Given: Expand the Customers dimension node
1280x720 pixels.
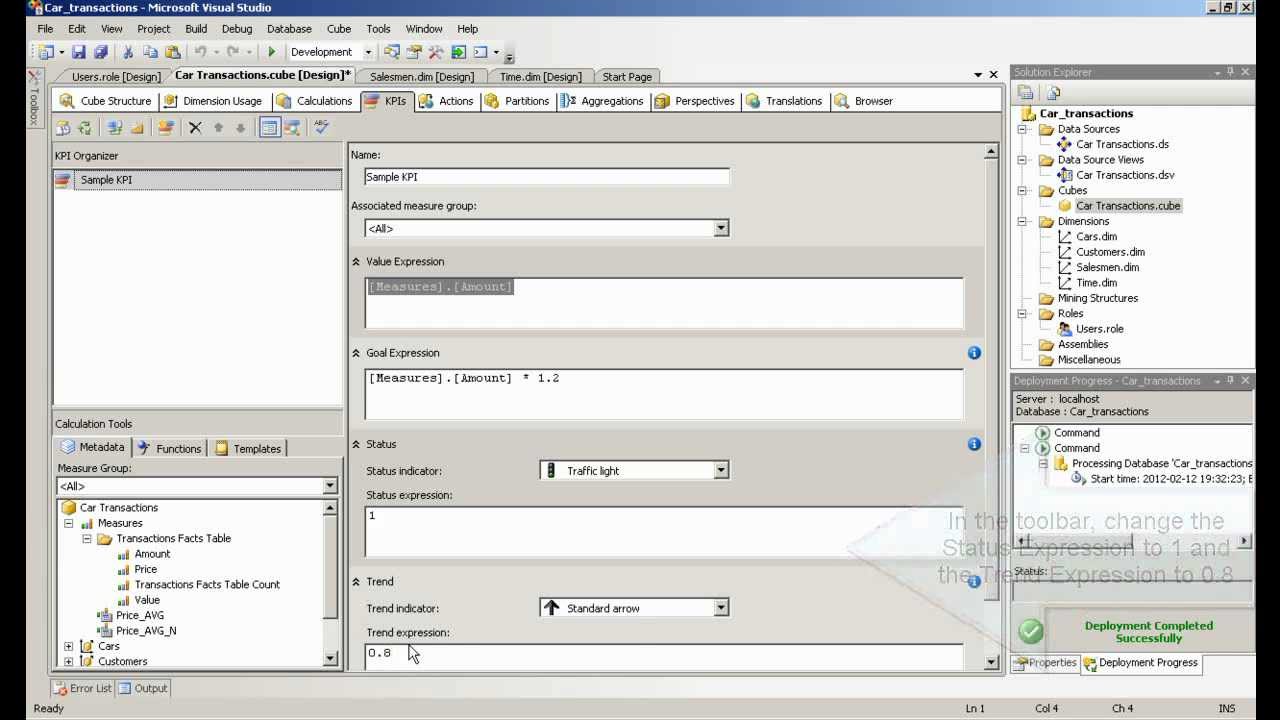Looking at the screenshot, I should [x=69, y=662].
